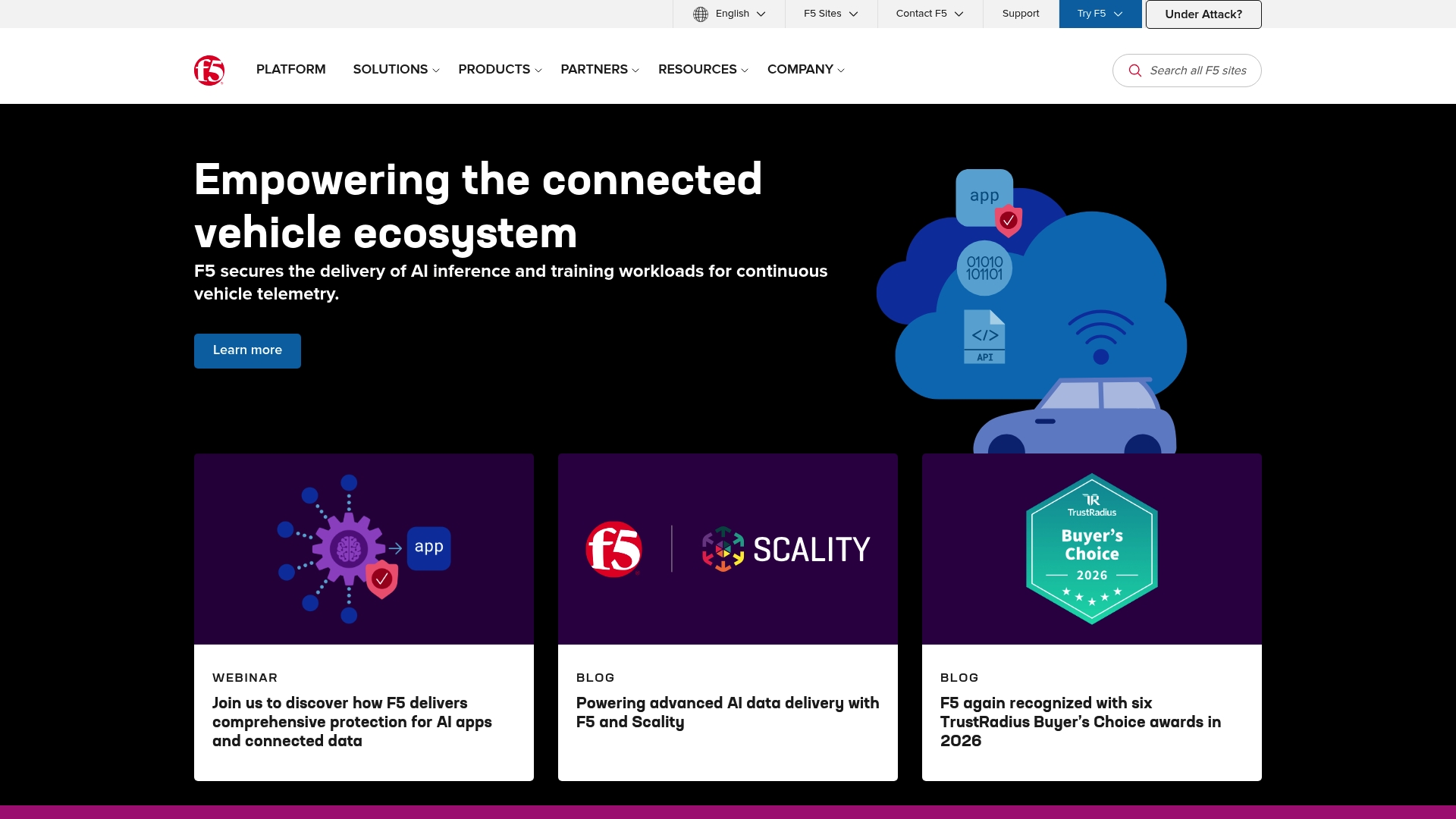Image resolution: width=1456 pixels, height=819 pixels.
Task: Click the Scality brand logo
Action: click(785, 548)
